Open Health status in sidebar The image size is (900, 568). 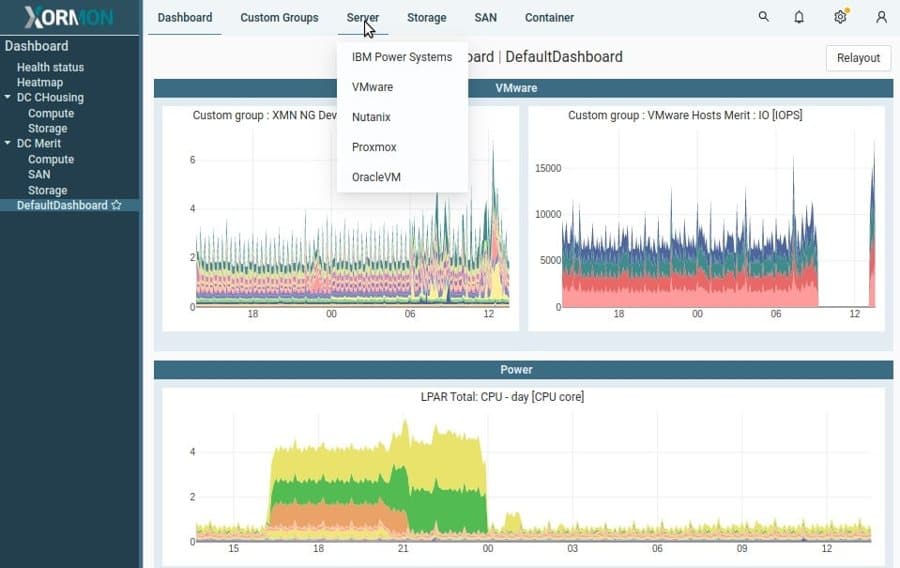point(51,67)
